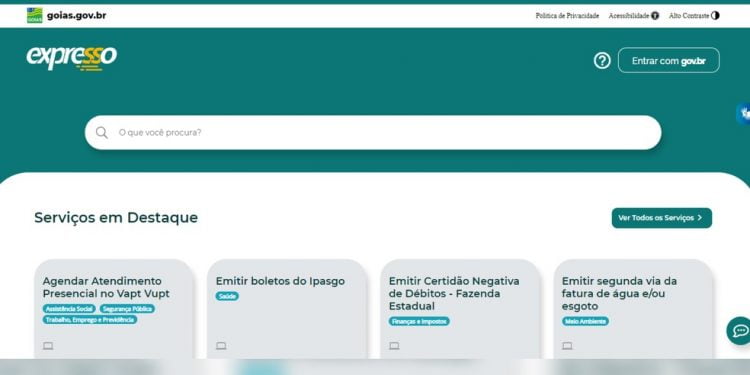Click Ver Todos os Serviços button
The height and width of the screenshot is (375, 750).
pos(662,218)
